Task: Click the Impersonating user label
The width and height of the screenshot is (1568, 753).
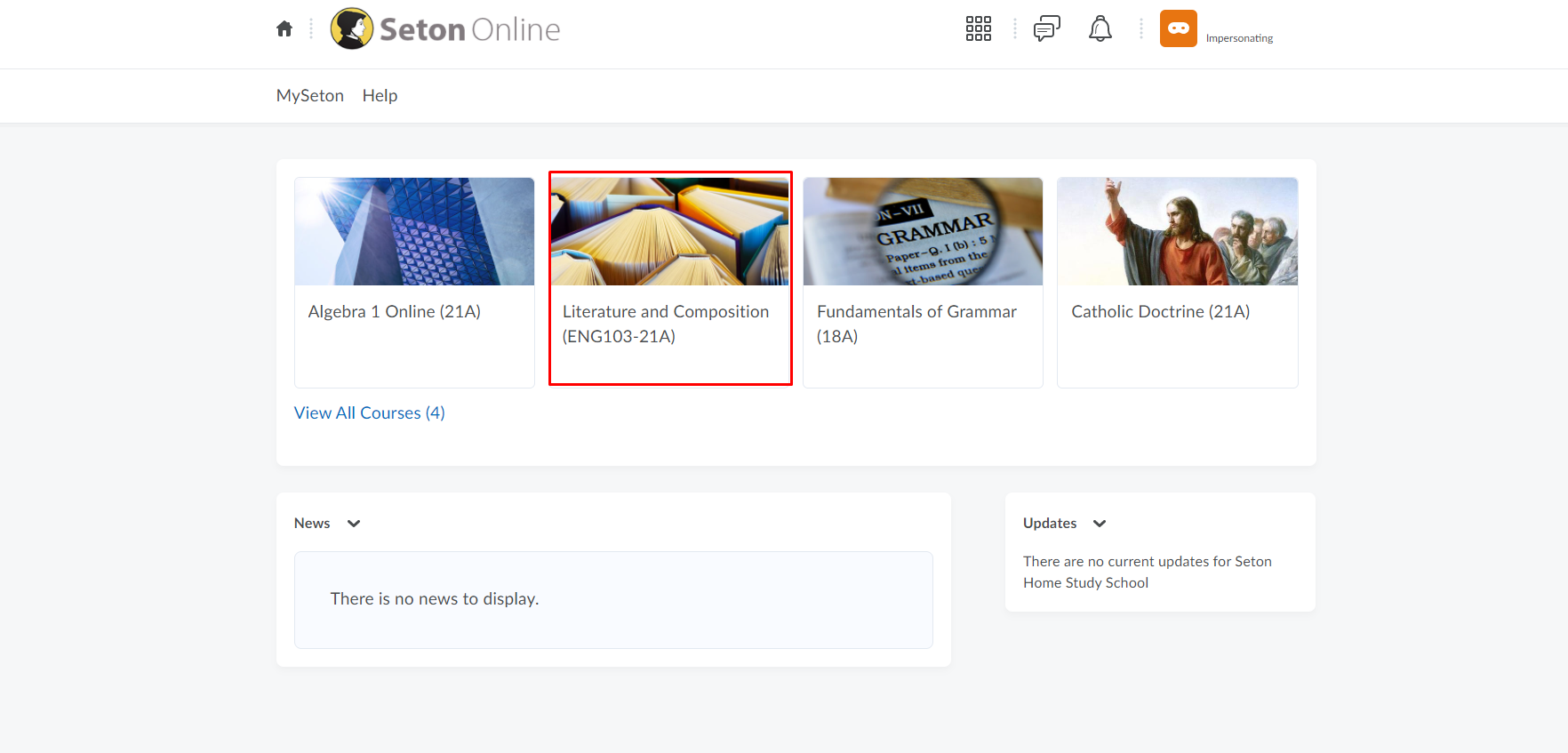Action: tap(1239, 38)
